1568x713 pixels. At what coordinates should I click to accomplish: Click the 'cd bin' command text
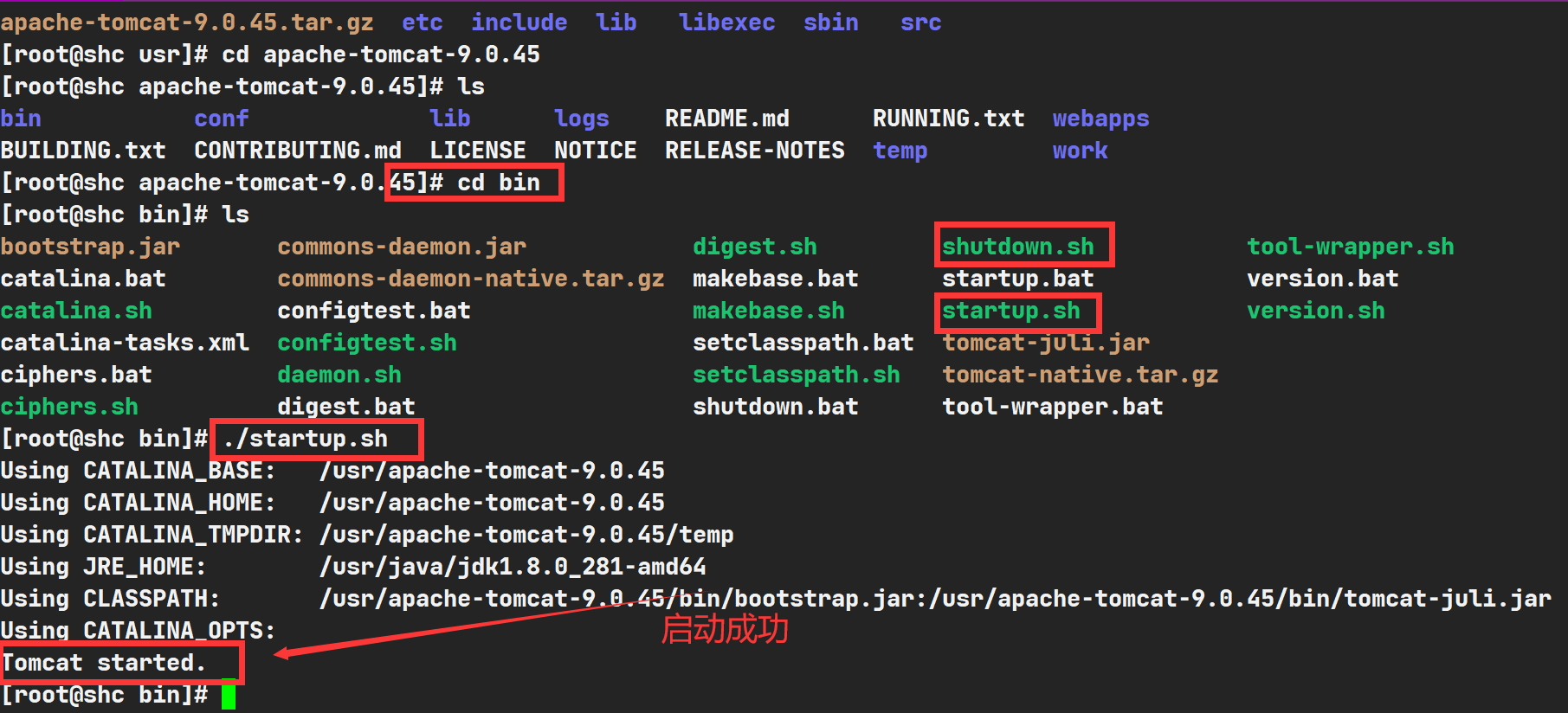(499, 183)
